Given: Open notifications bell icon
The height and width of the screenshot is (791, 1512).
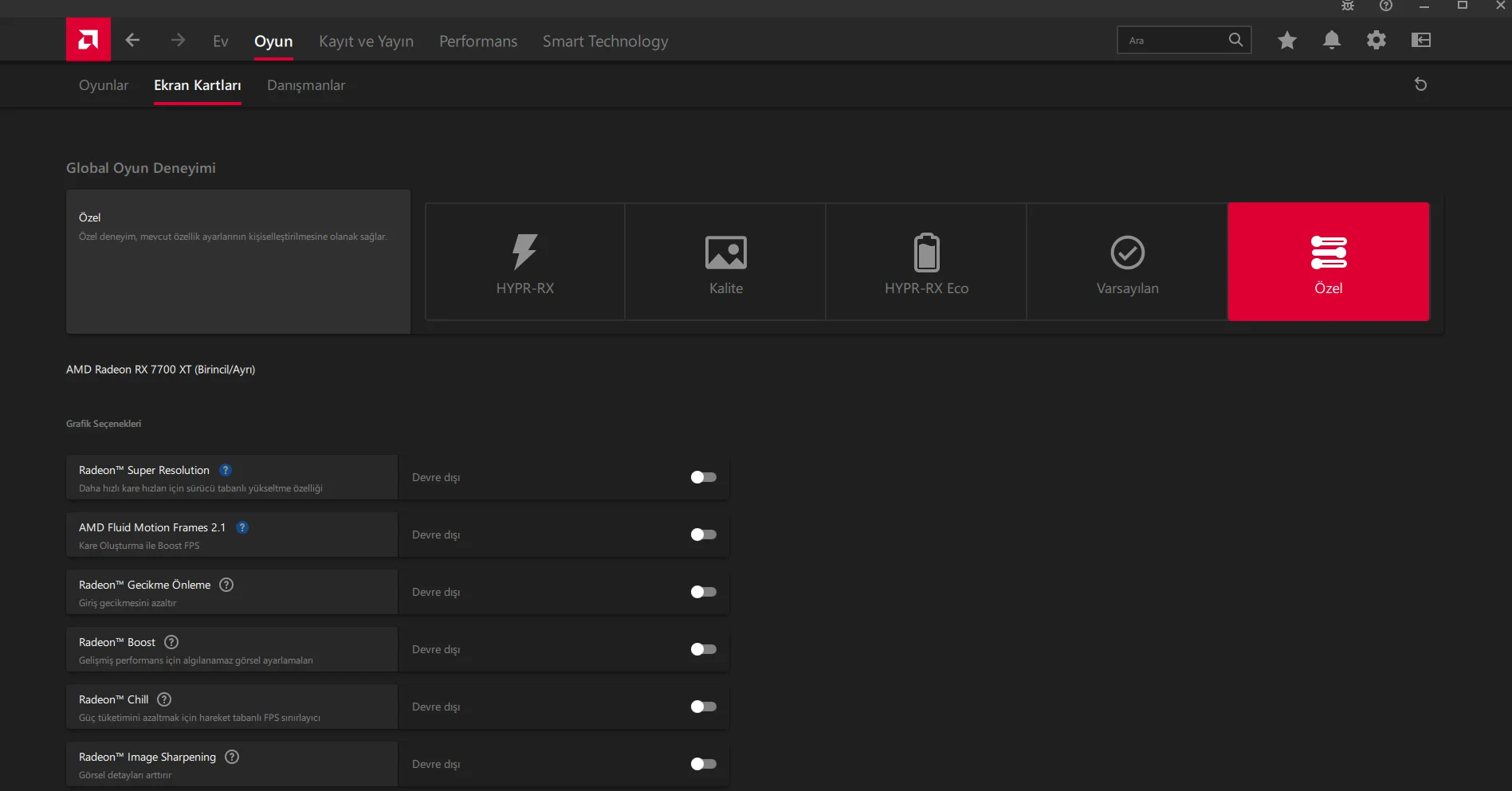Looking at the screenshot, I should [1331, 40].
